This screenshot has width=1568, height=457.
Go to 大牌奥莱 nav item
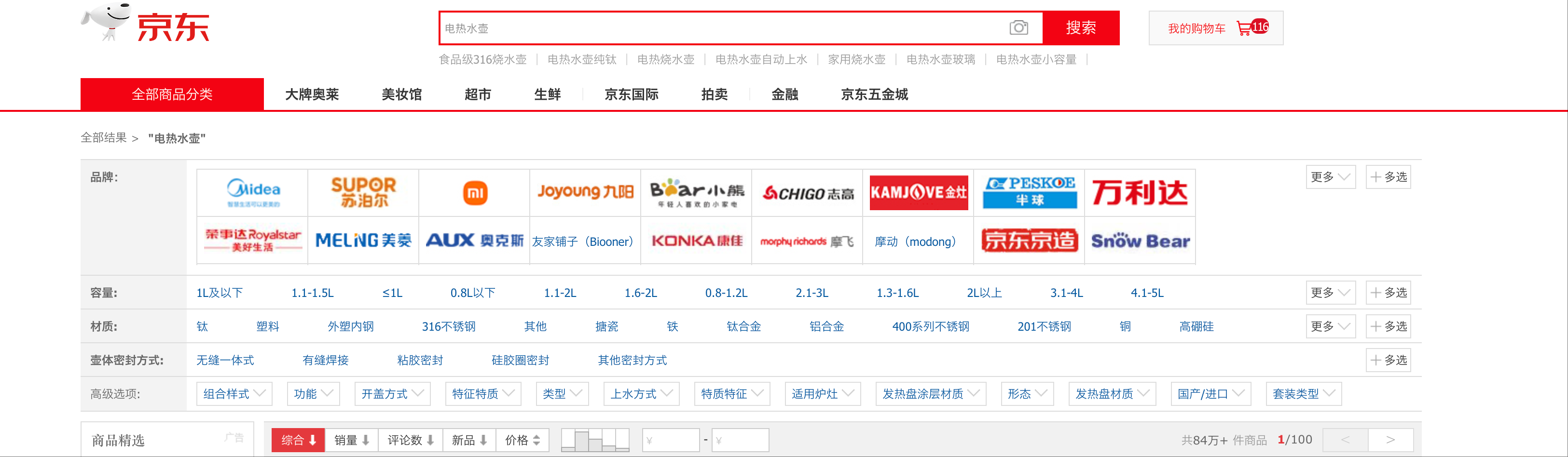[312, 94]
